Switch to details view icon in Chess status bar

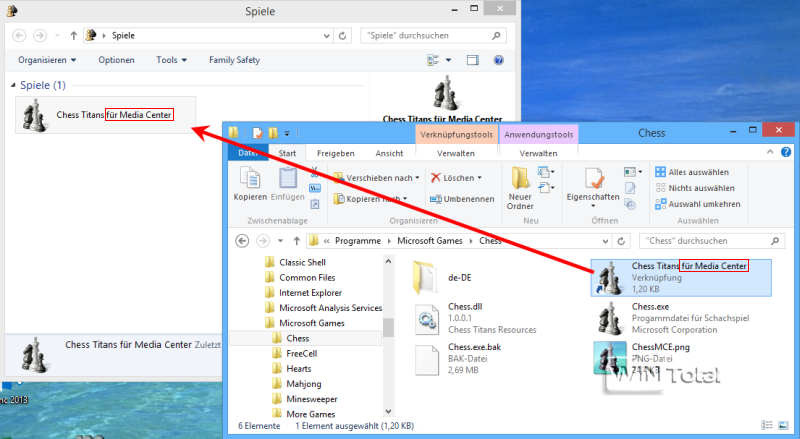pyautogui.click(x=767, y=425)
